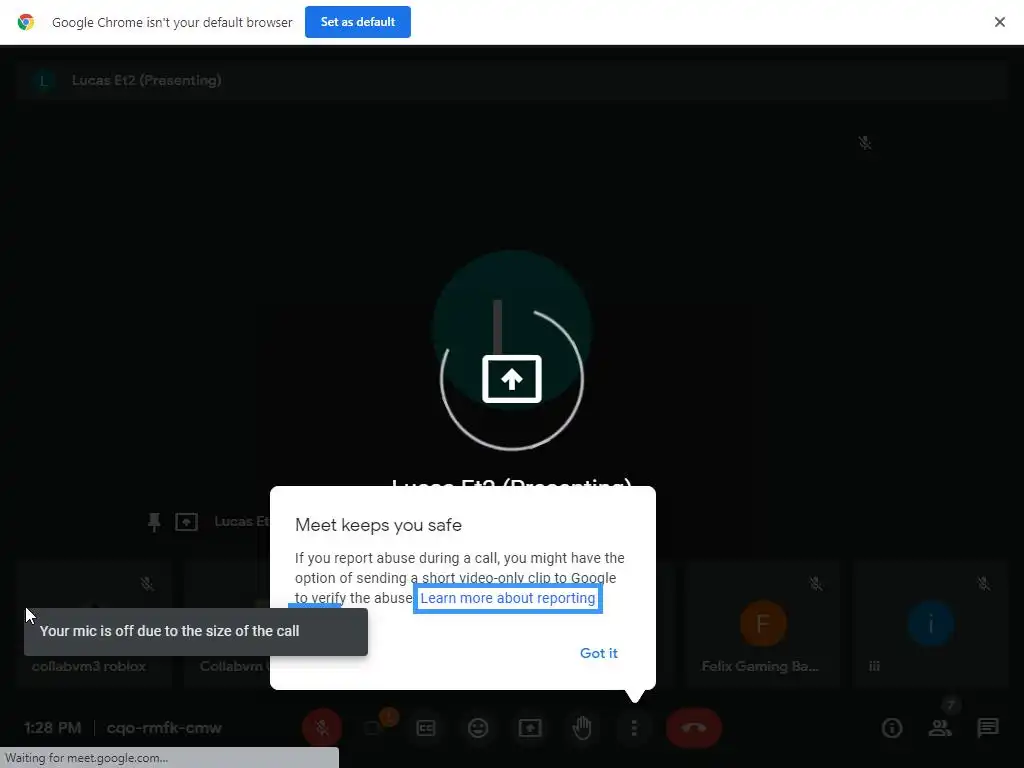Select the iii participant tile

931,623
